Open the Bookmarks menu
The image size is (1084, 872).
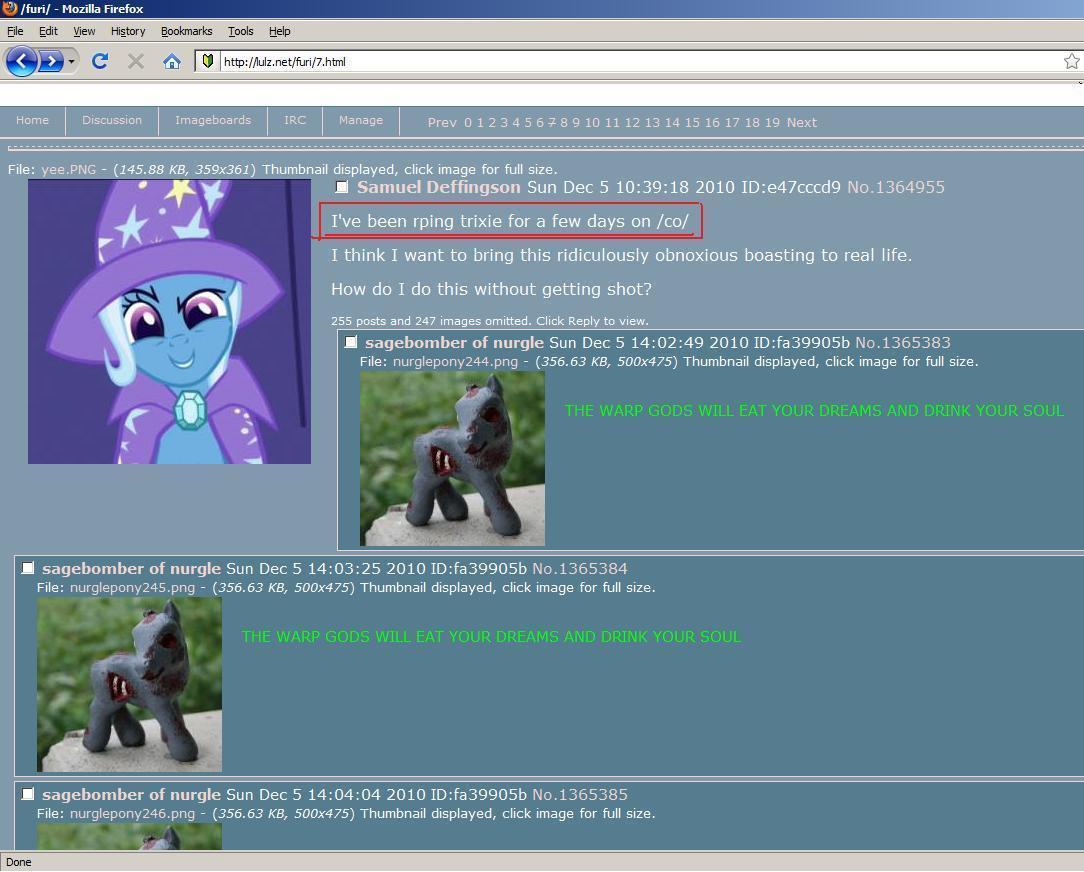pyautogui.click(x=186, y=31)
